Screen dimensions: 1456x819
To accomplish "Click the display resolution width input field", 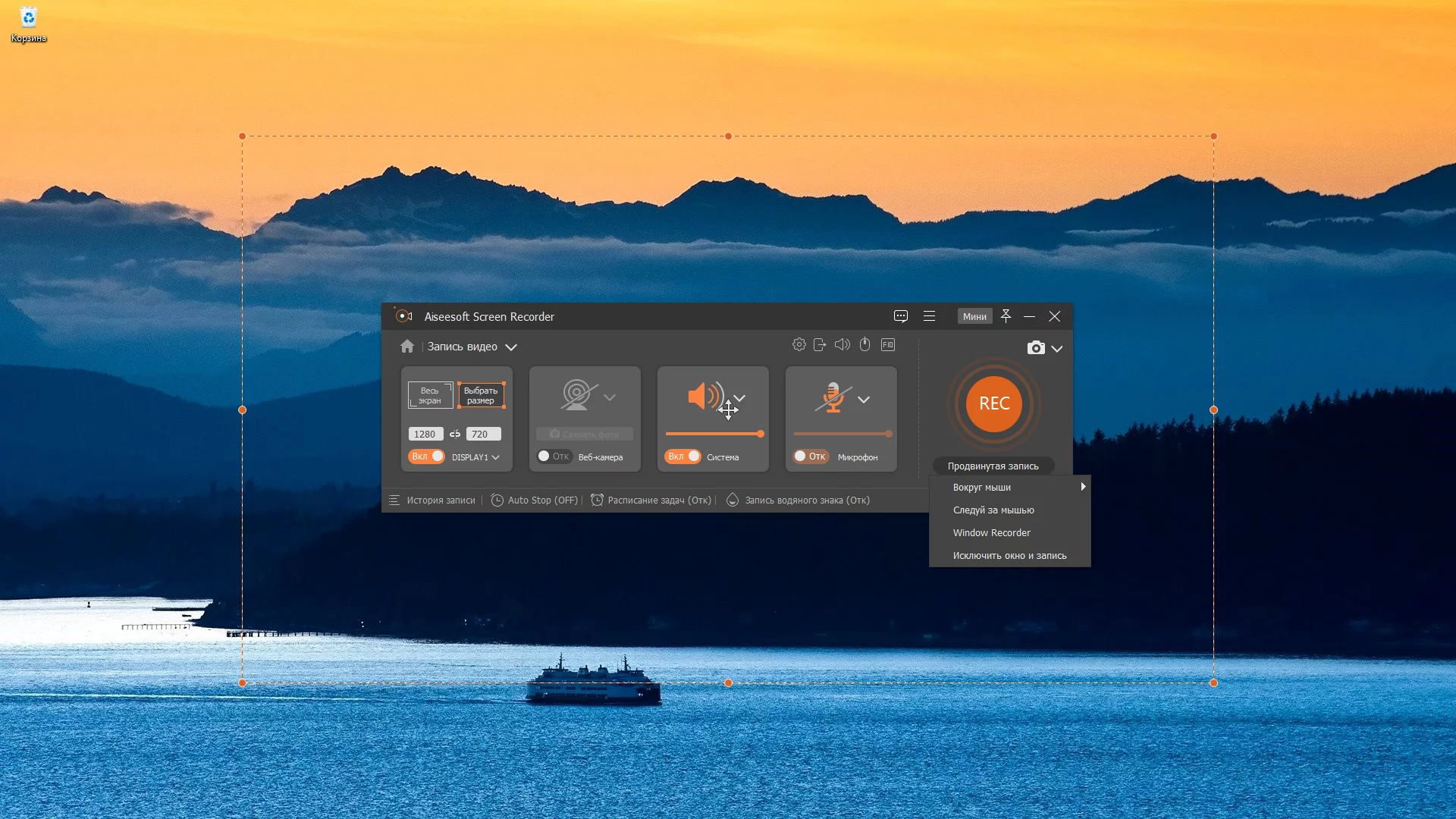I will pos(425,433).
